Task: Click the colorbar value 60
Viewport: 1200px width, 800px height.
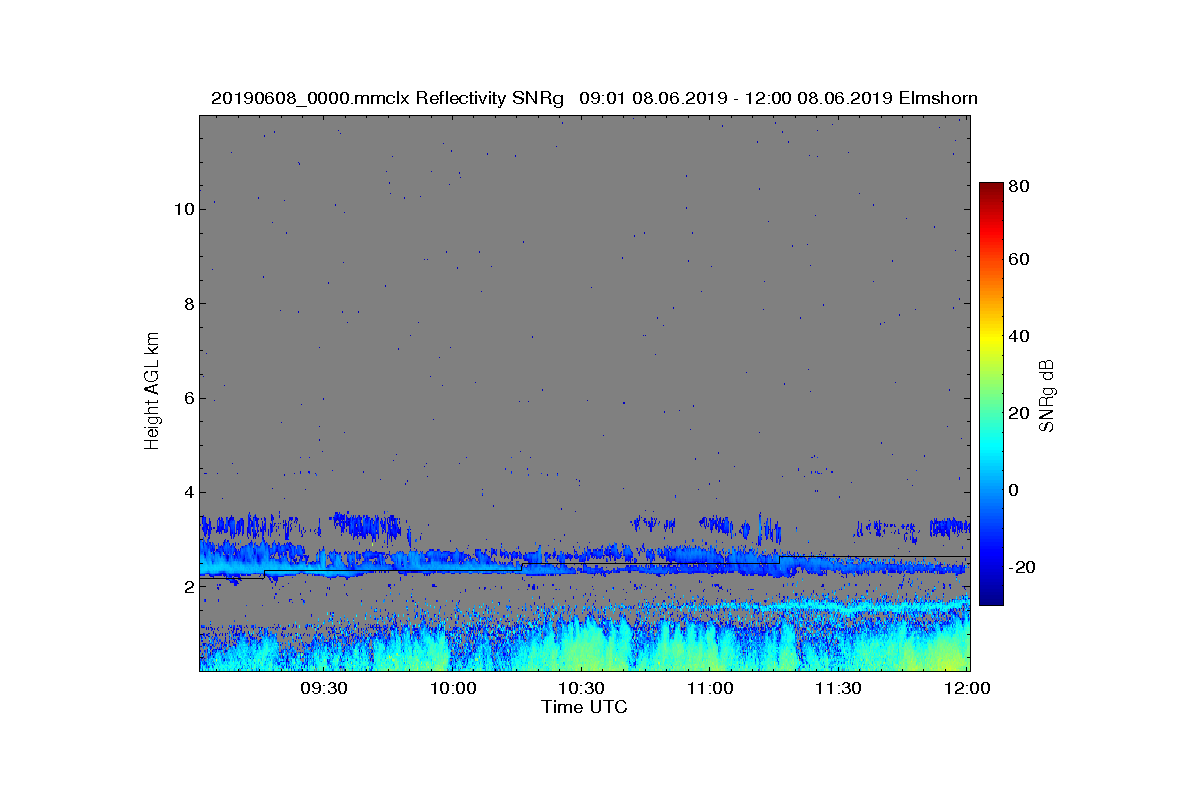Action: 1020,260
